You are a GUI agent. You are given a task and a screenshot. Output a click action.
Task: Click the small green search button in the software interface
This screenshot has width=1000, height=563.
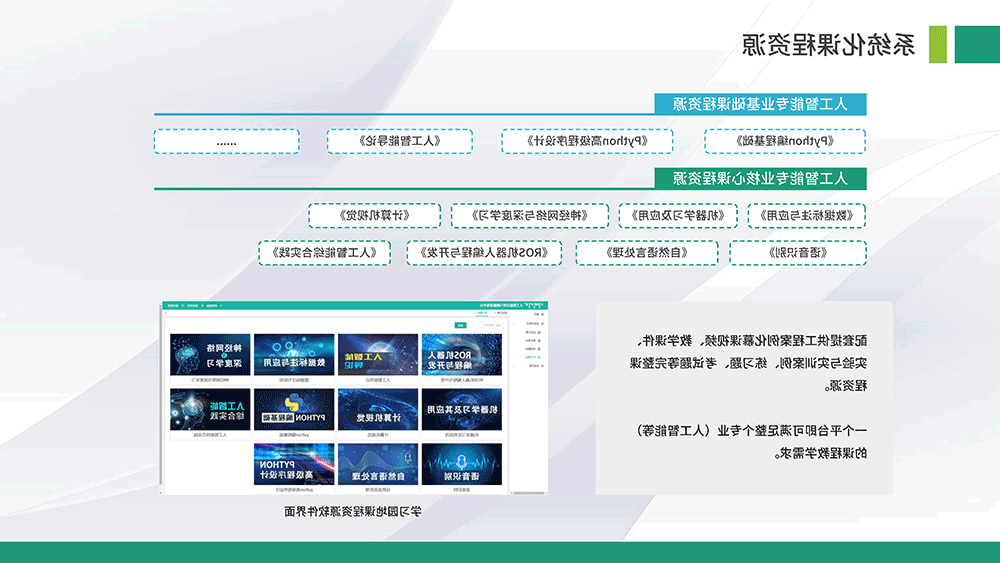click(x=460, y=325)
